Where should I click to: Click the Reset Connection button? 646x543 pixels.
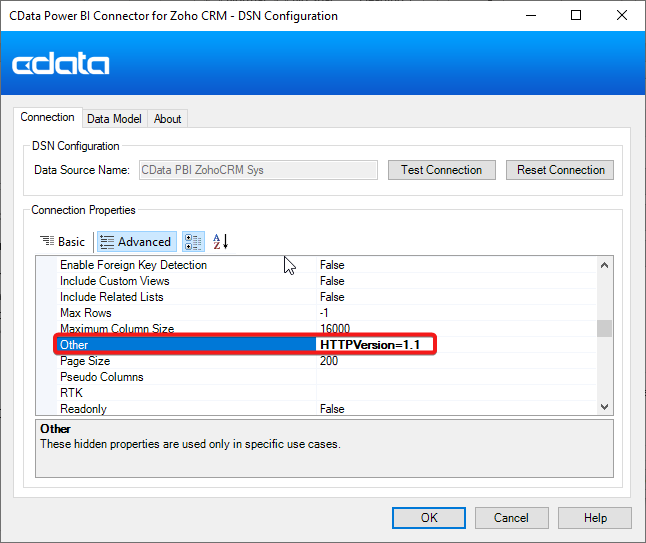(560, 170)
